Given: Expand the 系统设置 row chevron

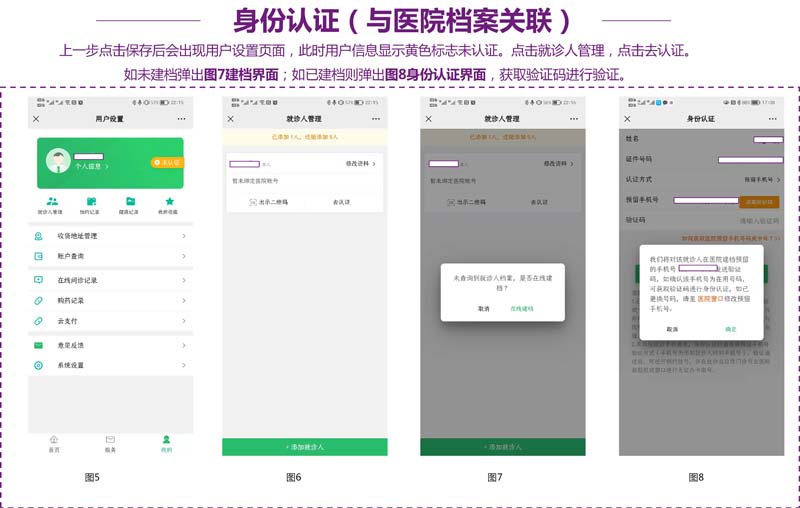Looking at the screenshot, I should (x=184, y=366).
